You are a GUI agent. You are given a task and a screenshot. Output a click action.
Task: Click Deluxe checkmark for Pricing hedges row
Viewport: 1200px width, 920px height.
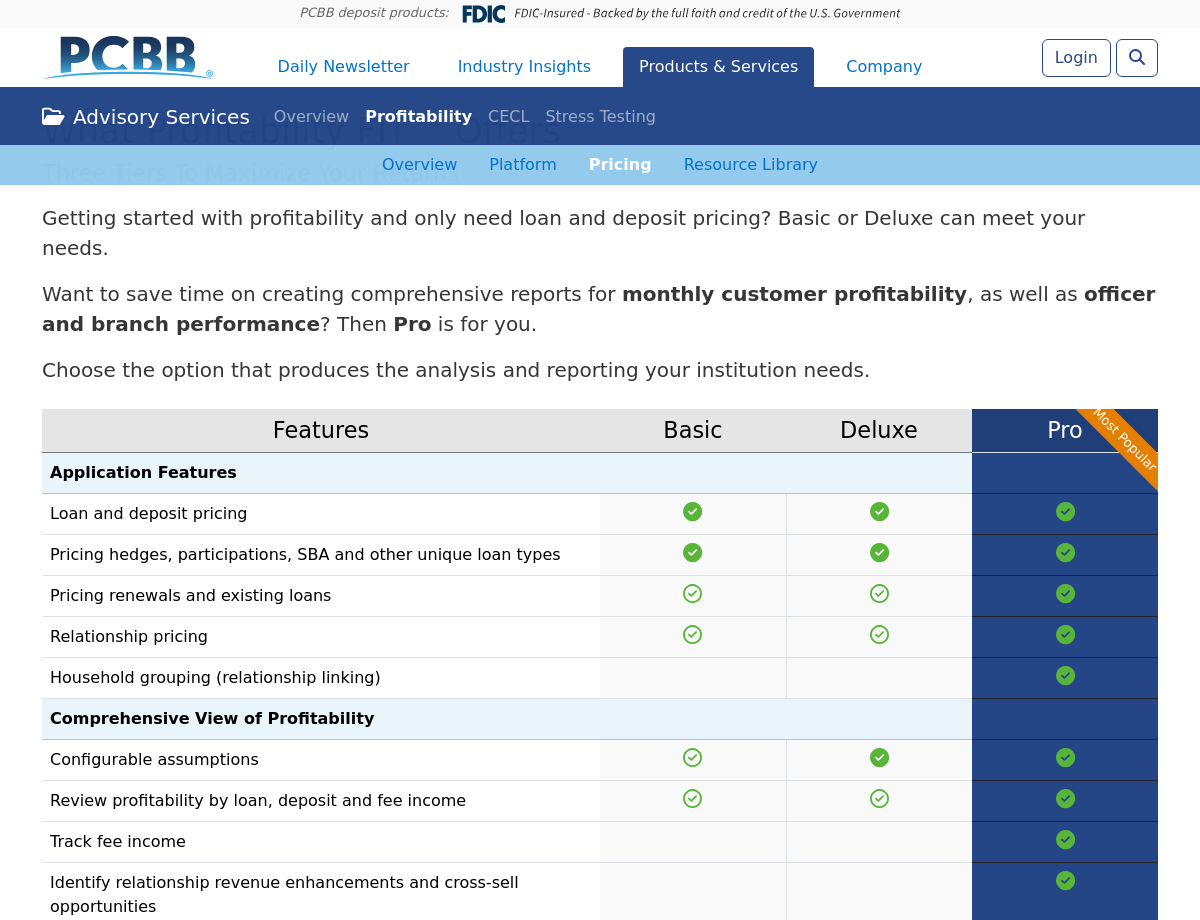click(879, 553)
